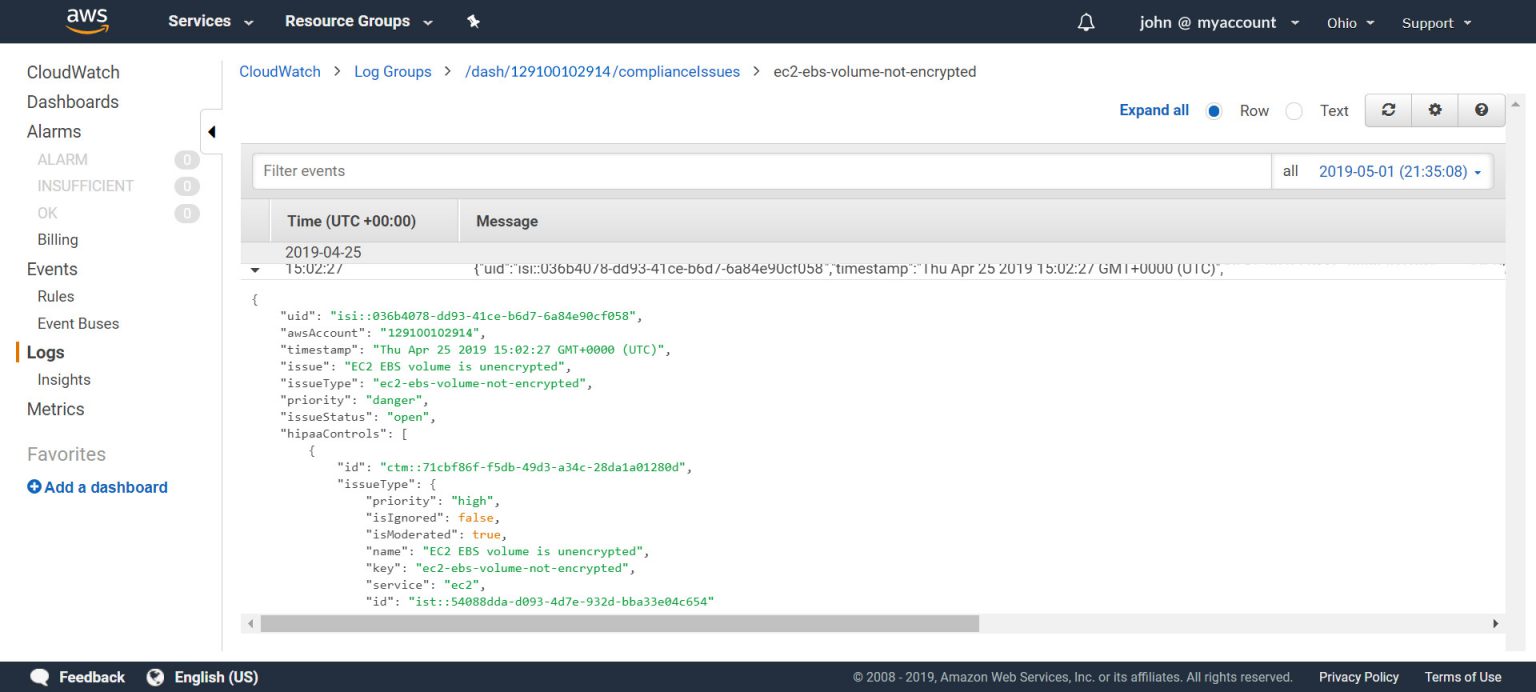
Task: Collapse the sidebar with the arrow handle
Action: [x=211, y=132]
